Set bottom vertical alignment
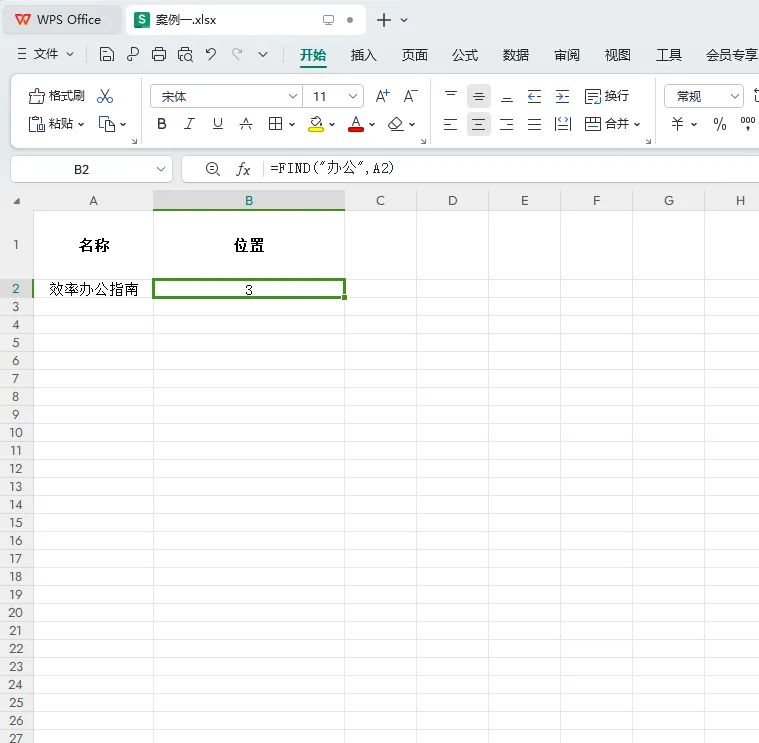Image resolution: width=759 pixels, height=743 pixels. click(507, 96)
